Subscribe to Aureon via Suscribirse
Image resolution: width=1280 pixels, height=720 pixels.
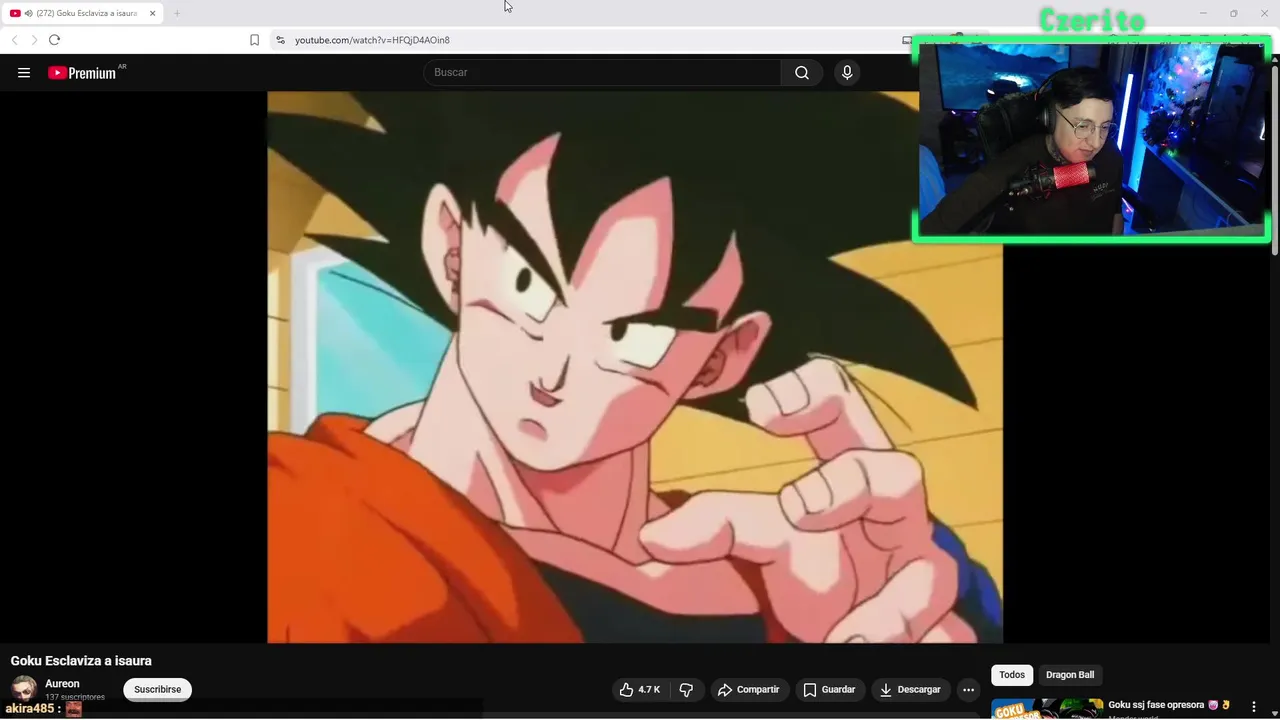(157, 689)
